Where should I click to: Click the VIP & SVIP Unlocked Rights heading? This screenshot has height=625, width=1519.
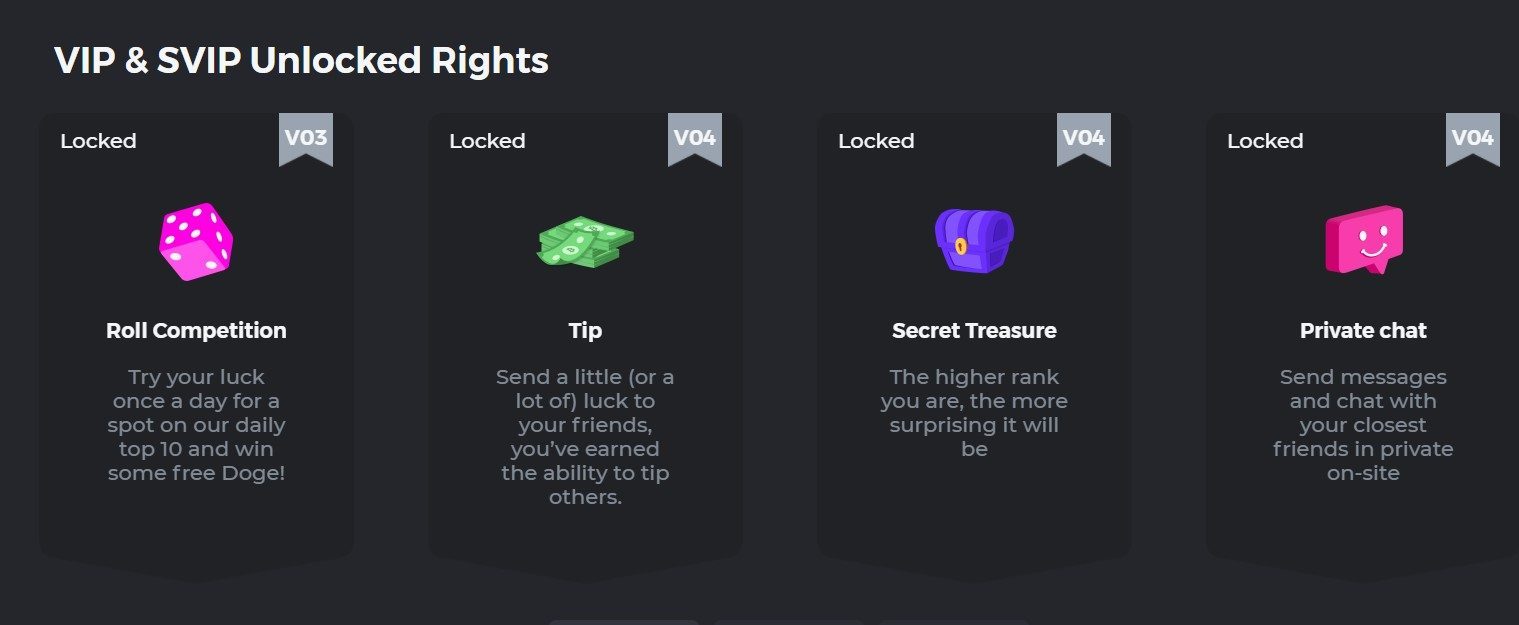(301, 61)
